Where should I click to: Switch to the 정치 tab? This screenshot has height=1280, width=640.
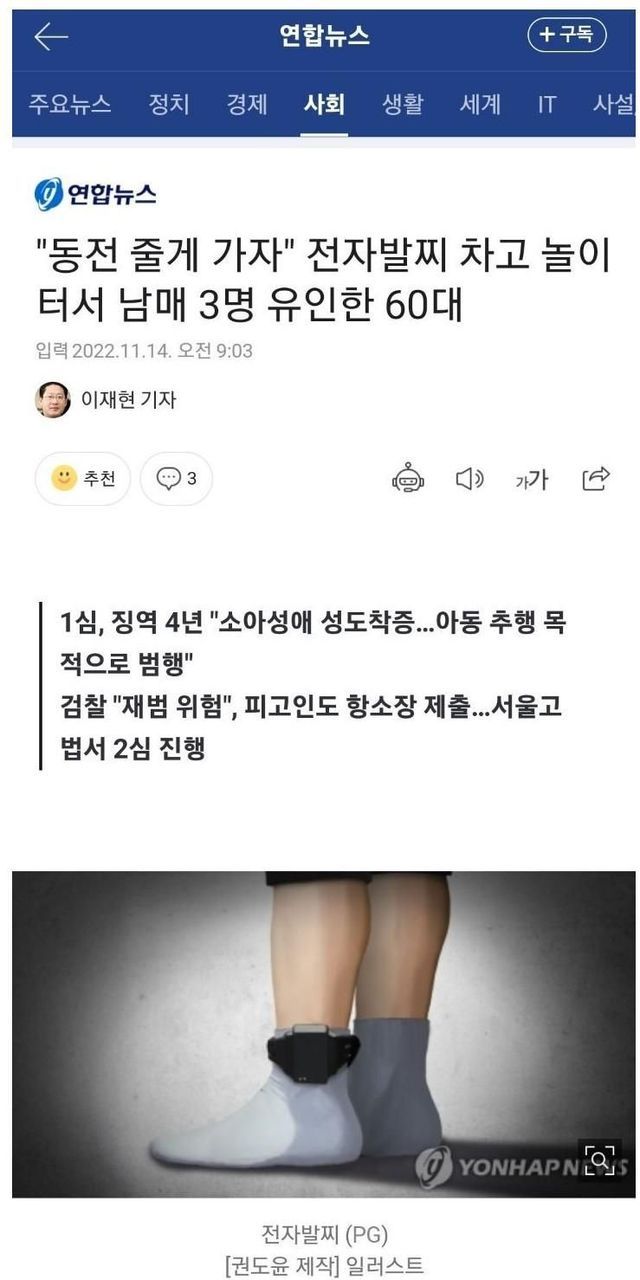click(168, 104)
